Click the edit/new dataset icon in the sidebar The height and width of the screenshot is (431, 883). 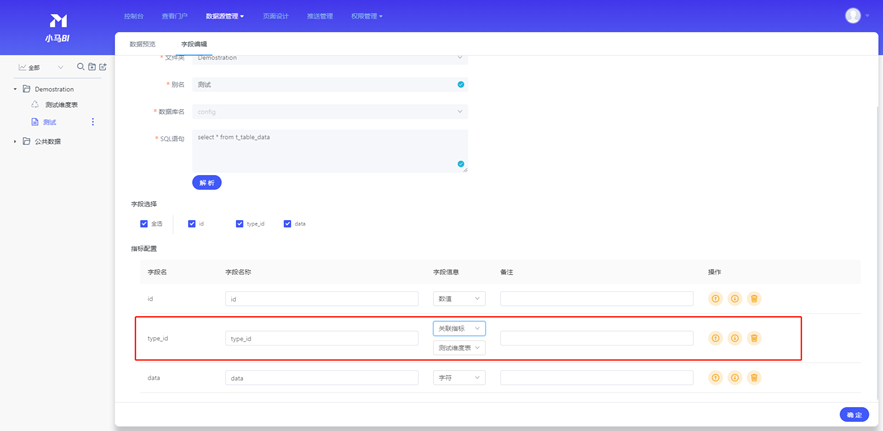tap(103, 67)
